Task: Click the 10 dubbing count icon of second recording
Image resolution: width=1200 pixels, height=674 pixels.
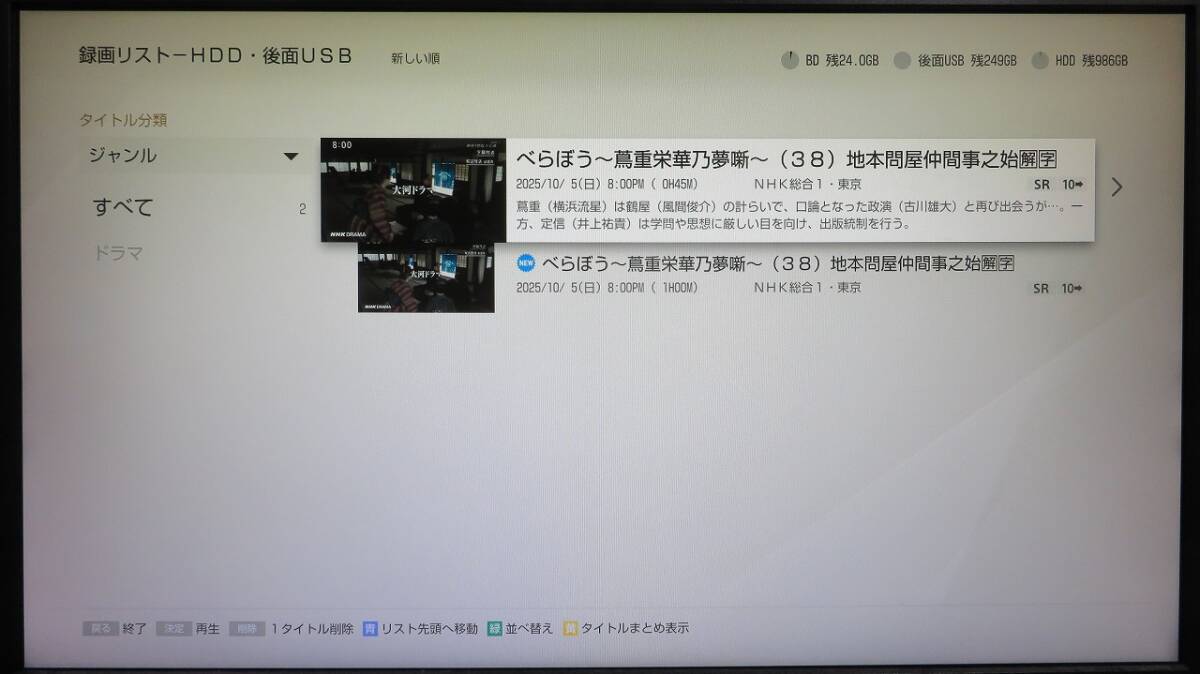Action: click(1073, 289)
